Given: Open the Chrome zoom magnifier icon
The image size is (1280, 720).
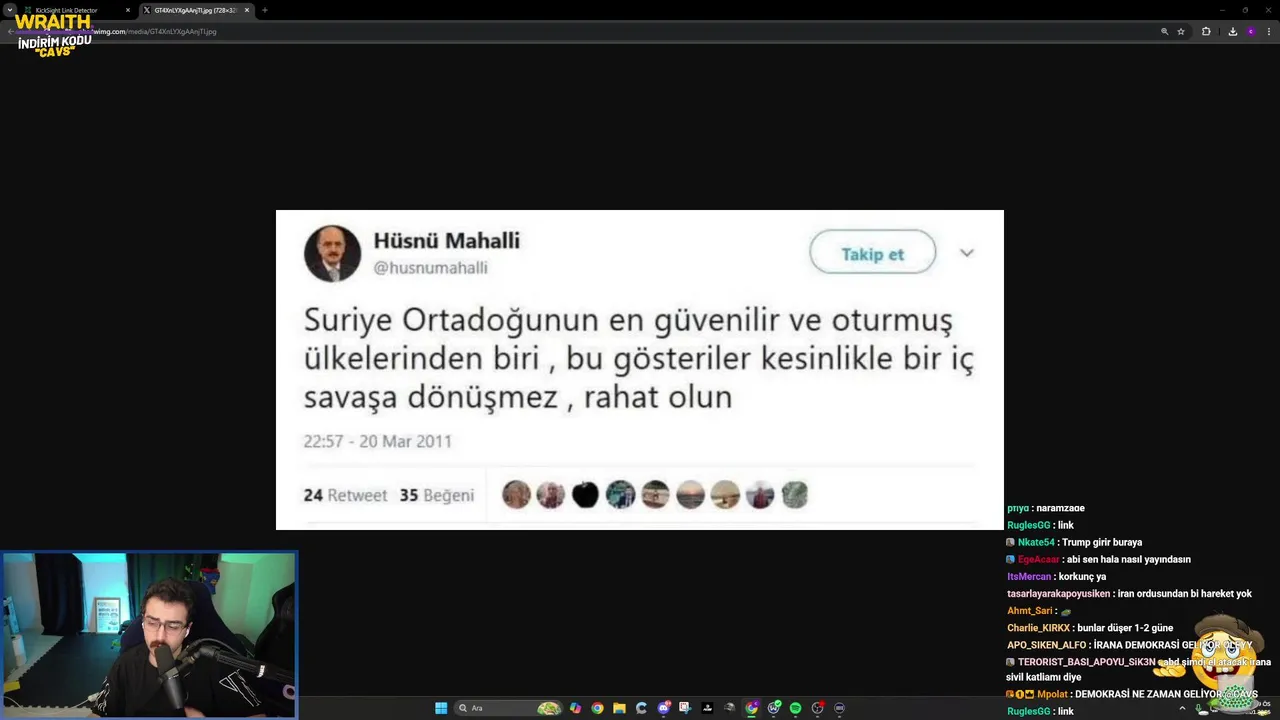Looking at the screenshot, I should point(1164,31).
